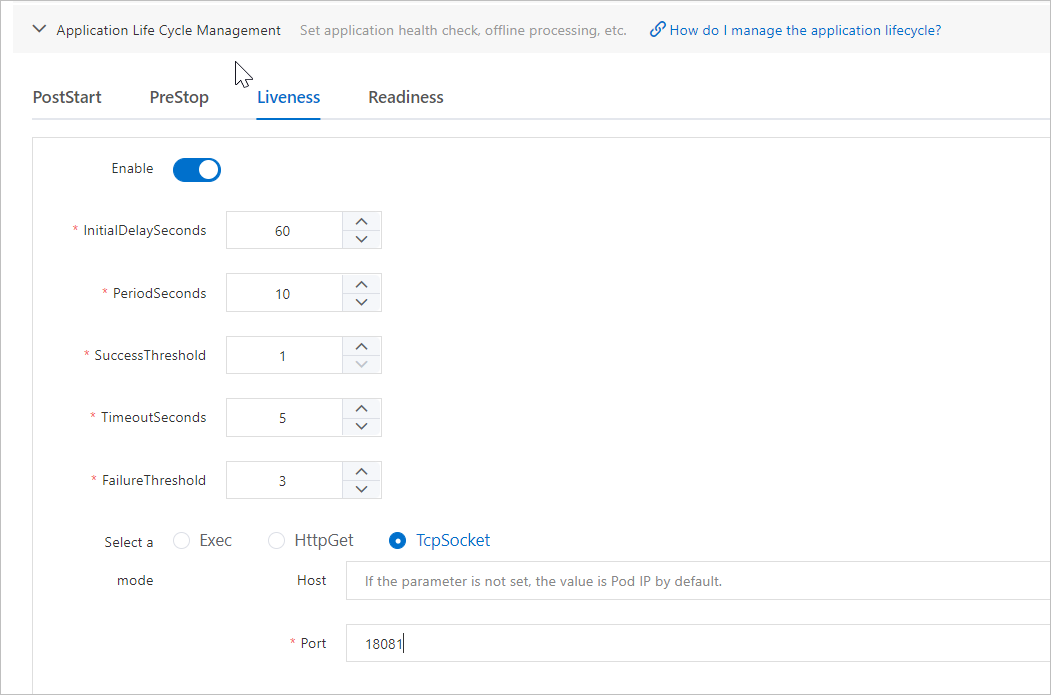The image size is (1051, 695).
Task: Increase TimeoutSeconds with the up arrow
Action: pos(361,408)
